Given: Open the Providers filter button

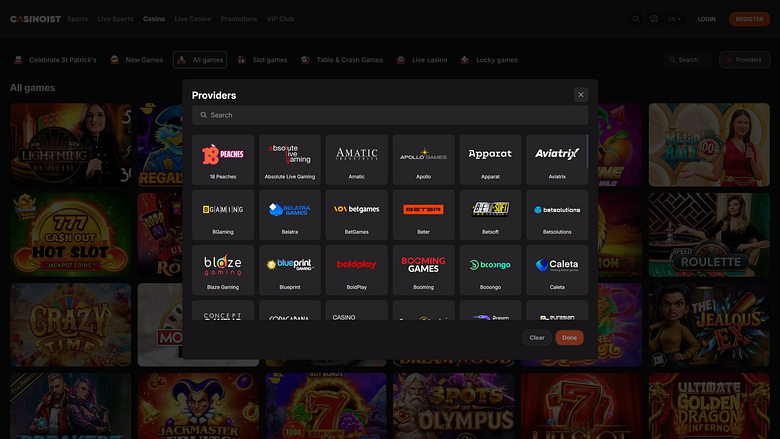Looking at the screenshot, I should tap(744, 60).
